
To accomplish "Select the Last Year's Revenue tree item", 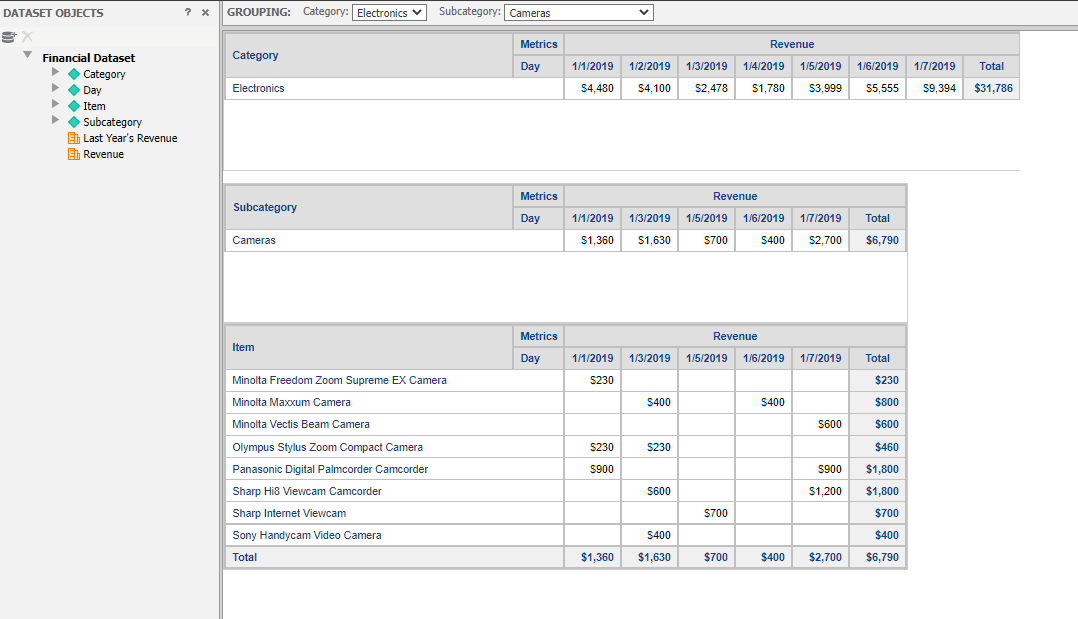I will tap(130, 138).
